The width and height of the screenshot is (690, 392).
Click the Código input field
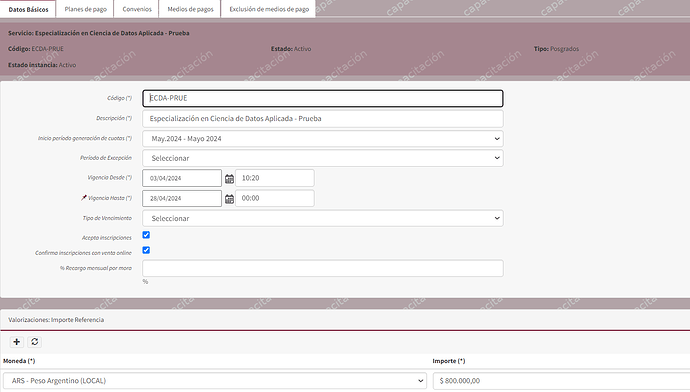[x=323, y=98]
